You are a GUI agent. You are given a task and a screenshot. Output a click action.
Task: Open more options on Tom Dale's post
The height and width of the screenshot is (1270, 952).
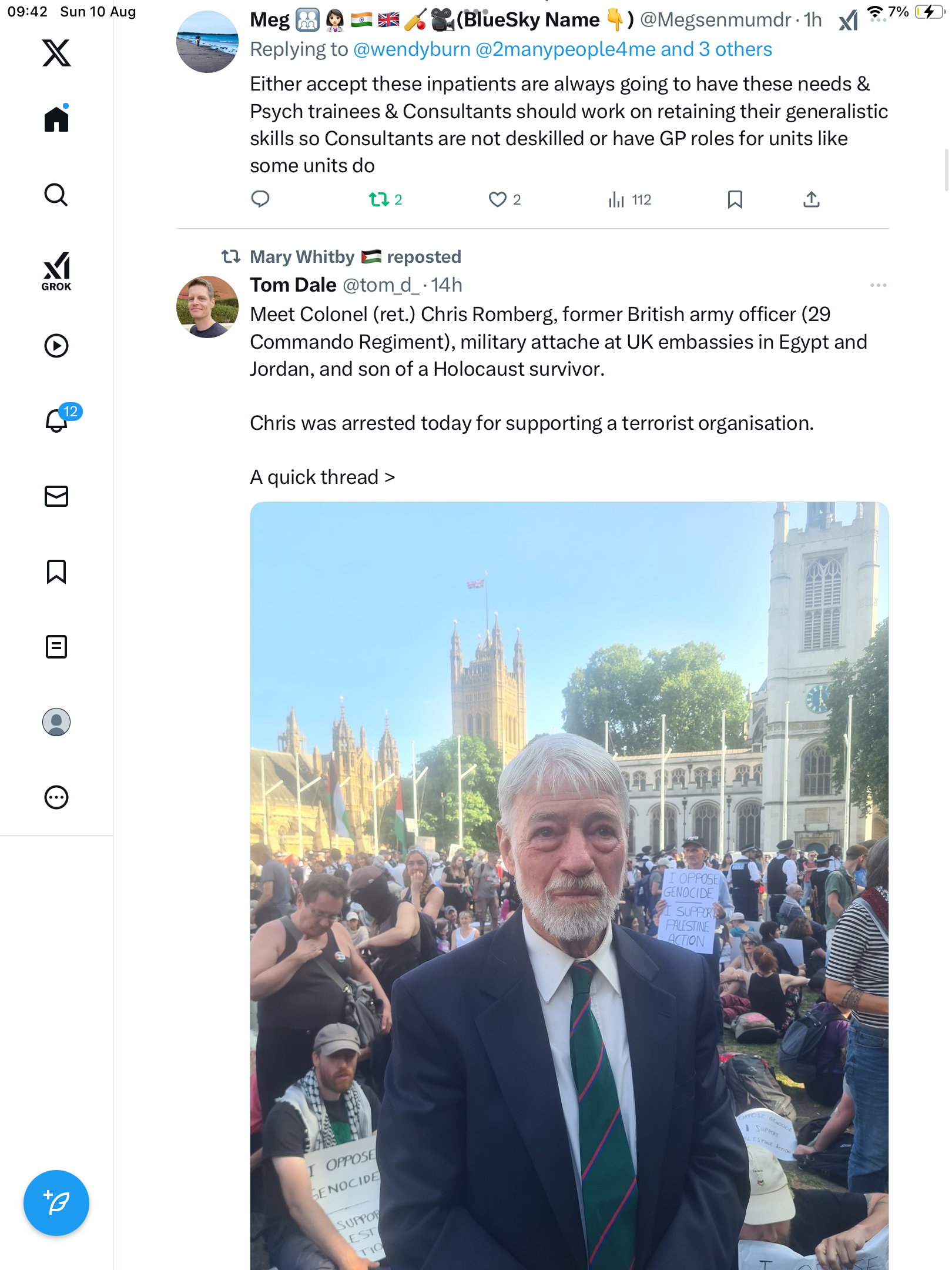pyautogui.click(x=878, y=285)
